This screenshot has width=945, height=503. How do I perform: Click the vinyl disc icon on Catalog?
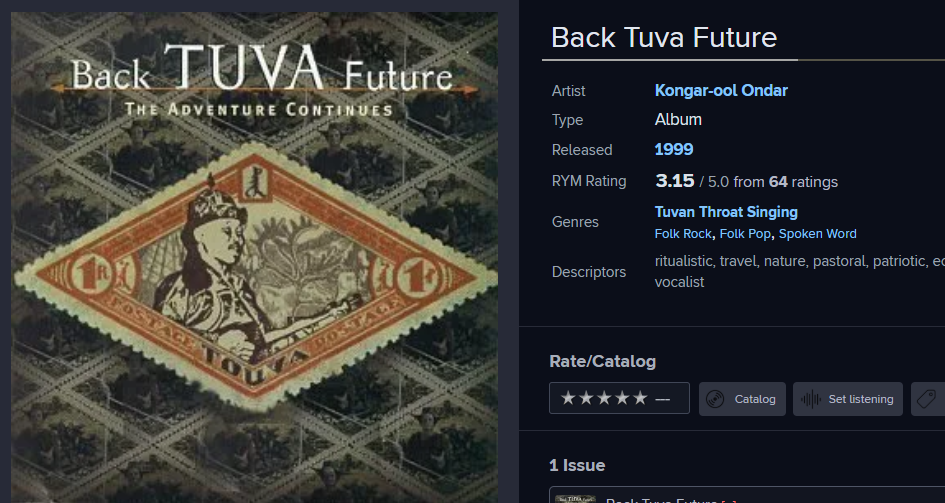[715, 399]
